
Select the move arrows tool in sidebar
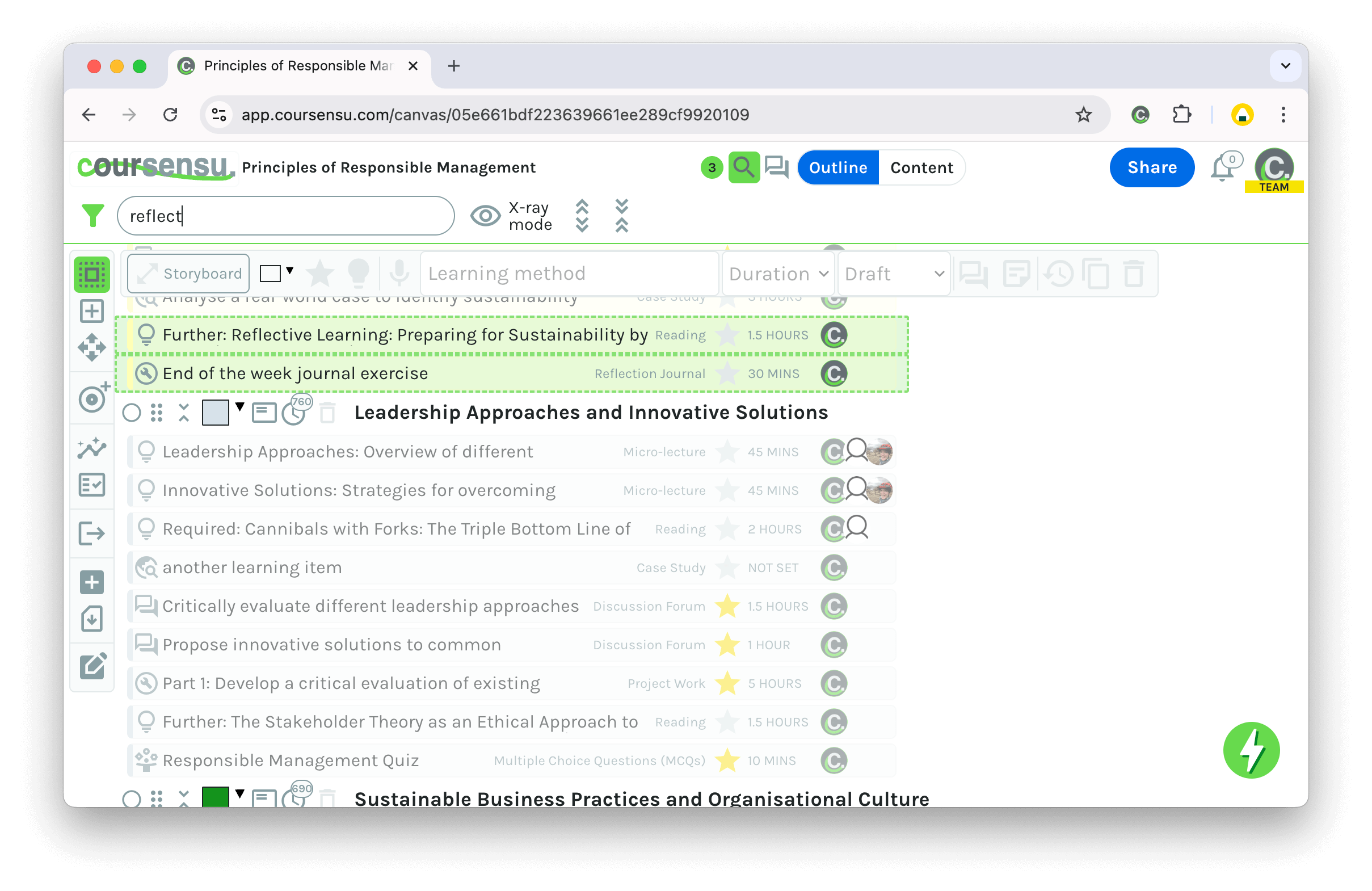coord(92,348)
